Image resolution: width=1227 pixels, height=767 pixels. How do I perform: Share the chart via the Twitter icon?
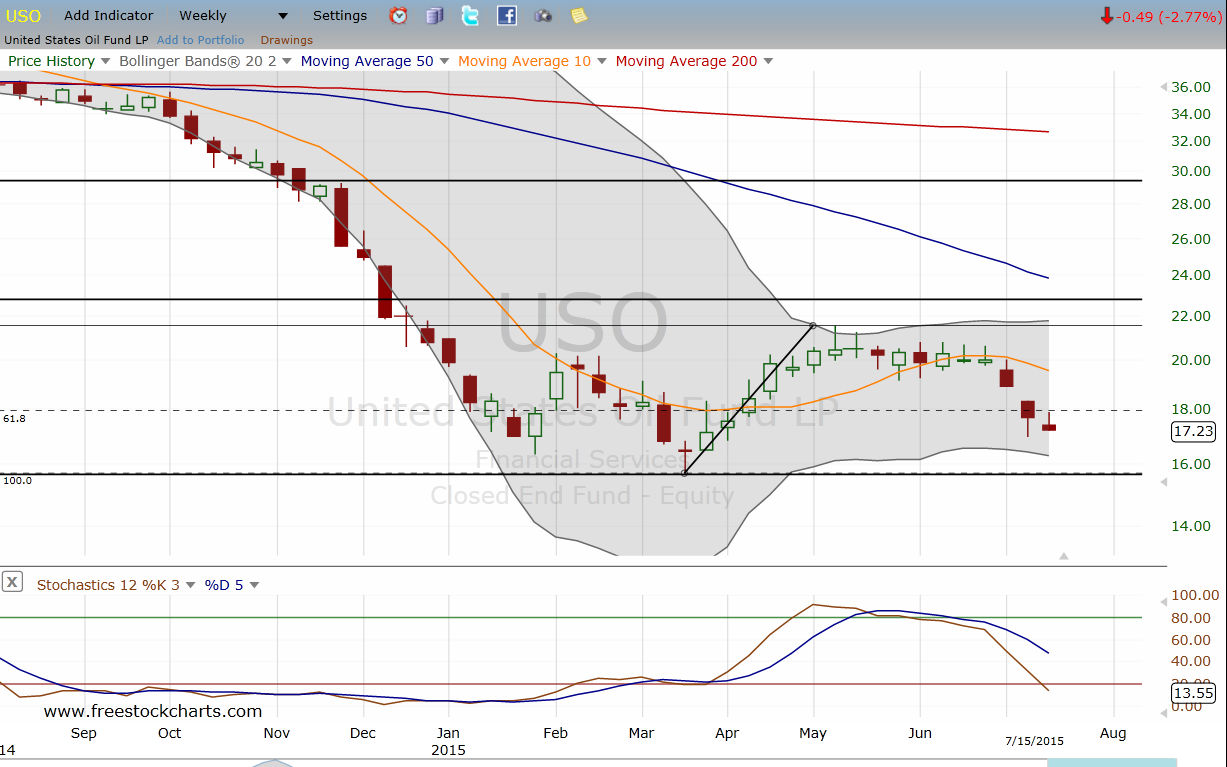pos(470,15)
